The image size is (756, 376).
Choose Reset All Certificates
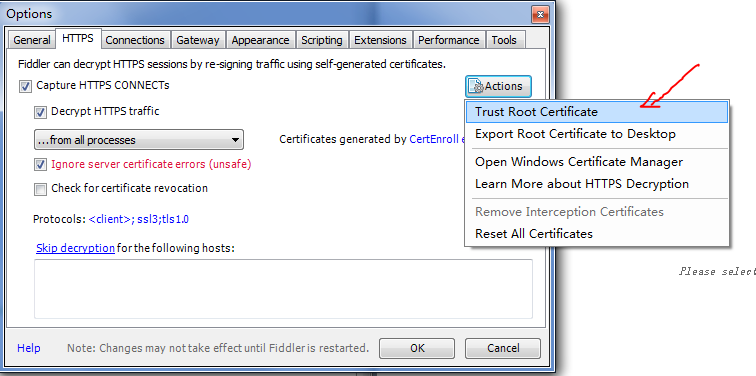pos(597,234)
